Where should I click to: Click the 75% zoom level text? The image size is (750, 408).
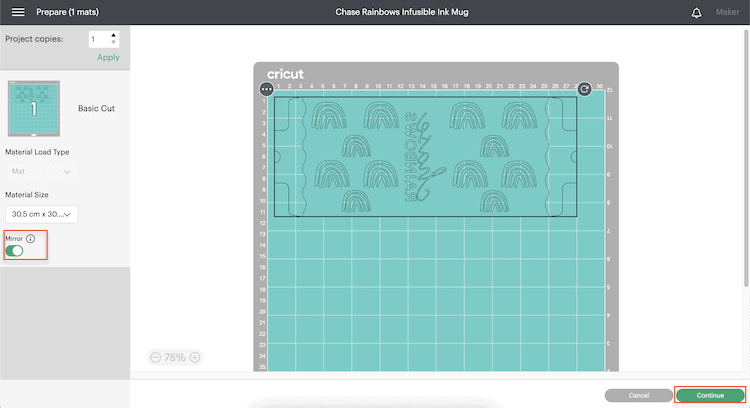(175, 357)
